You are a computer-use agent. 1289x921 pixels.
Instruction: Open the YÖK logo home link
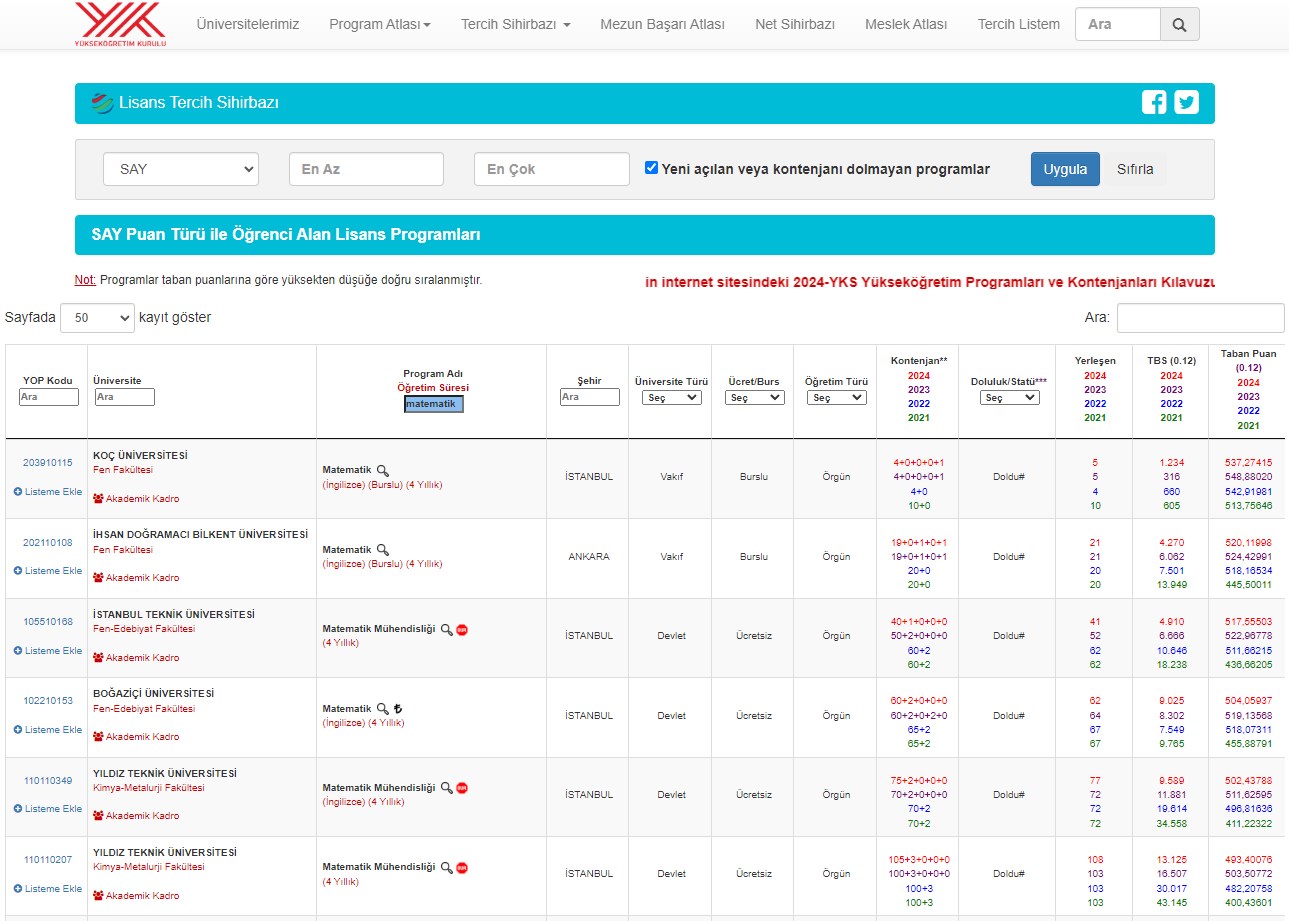pos(121,24)
